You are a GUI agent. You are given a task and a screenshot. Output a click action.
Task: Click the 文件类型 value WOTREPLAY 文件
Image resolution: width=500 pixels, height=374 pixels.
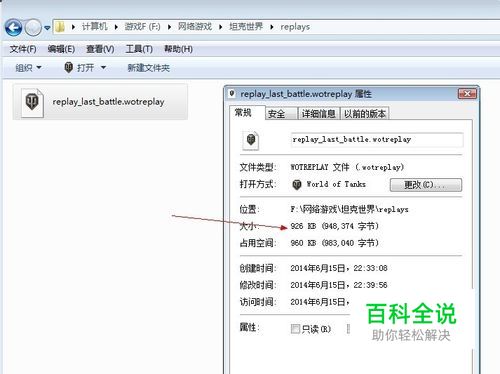click(347, 167)
